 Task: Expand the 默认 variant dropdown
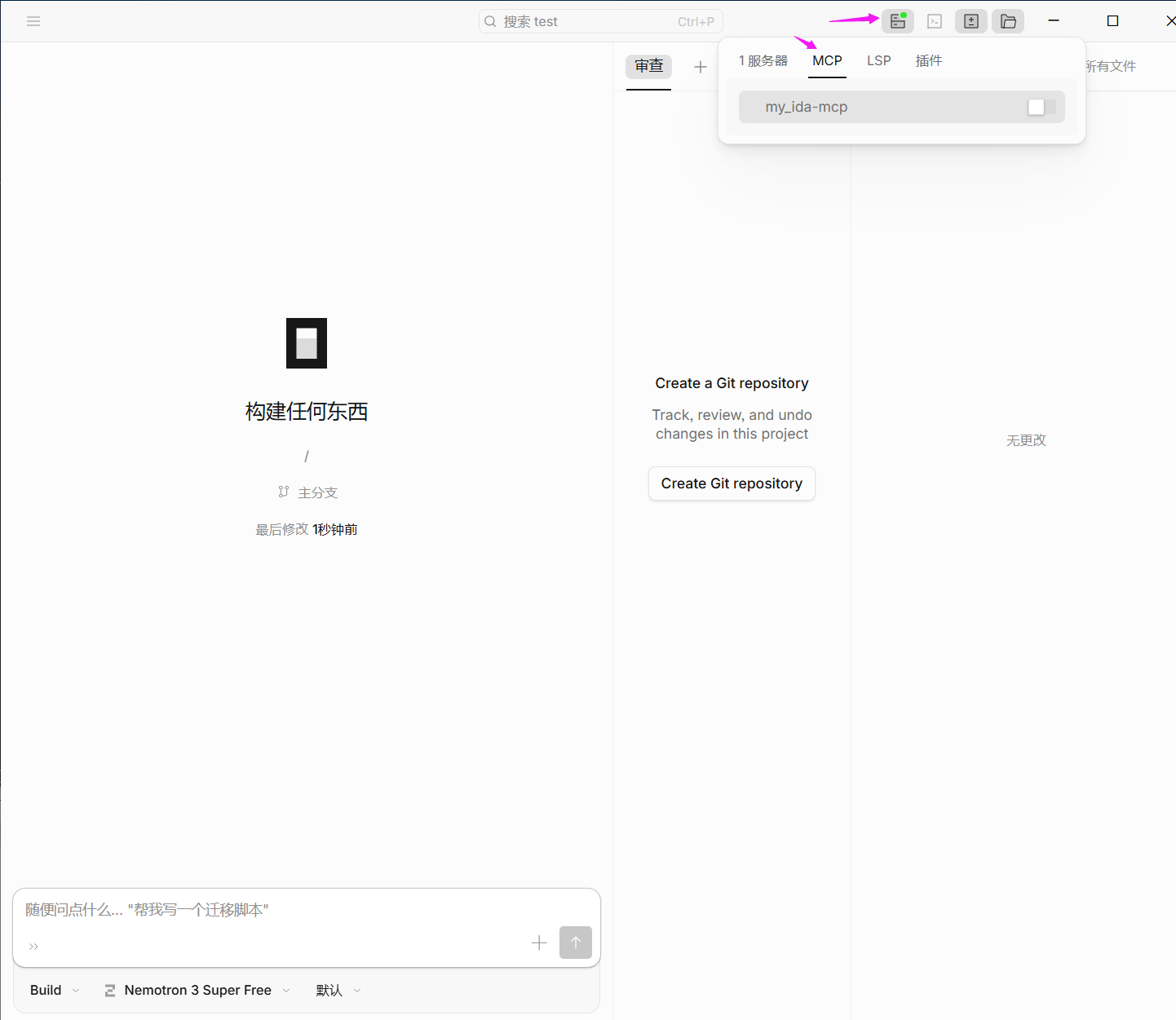[338, 990]
